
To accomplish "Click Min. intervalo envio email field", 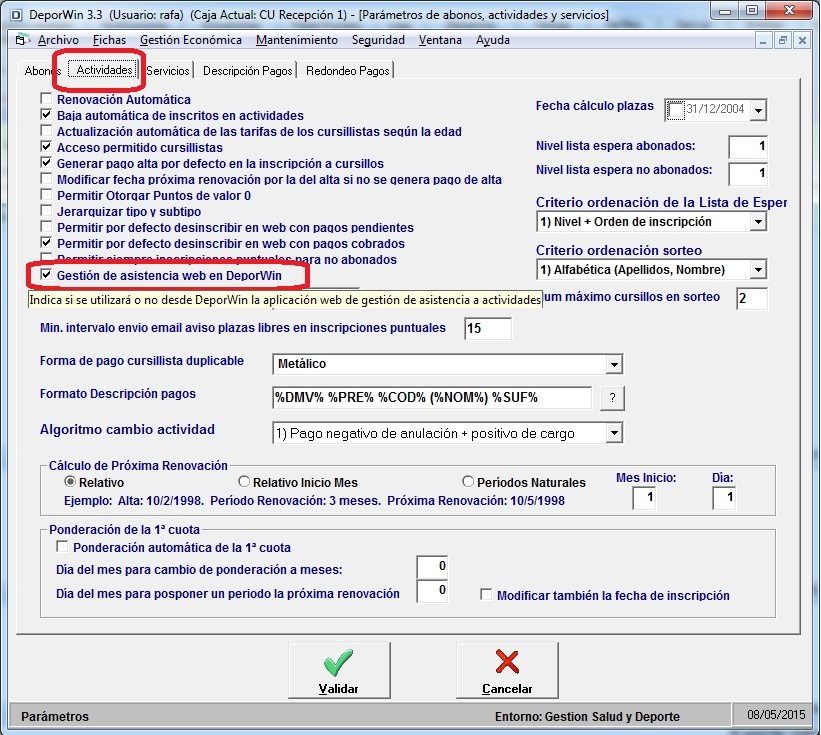I will [488, 329].
